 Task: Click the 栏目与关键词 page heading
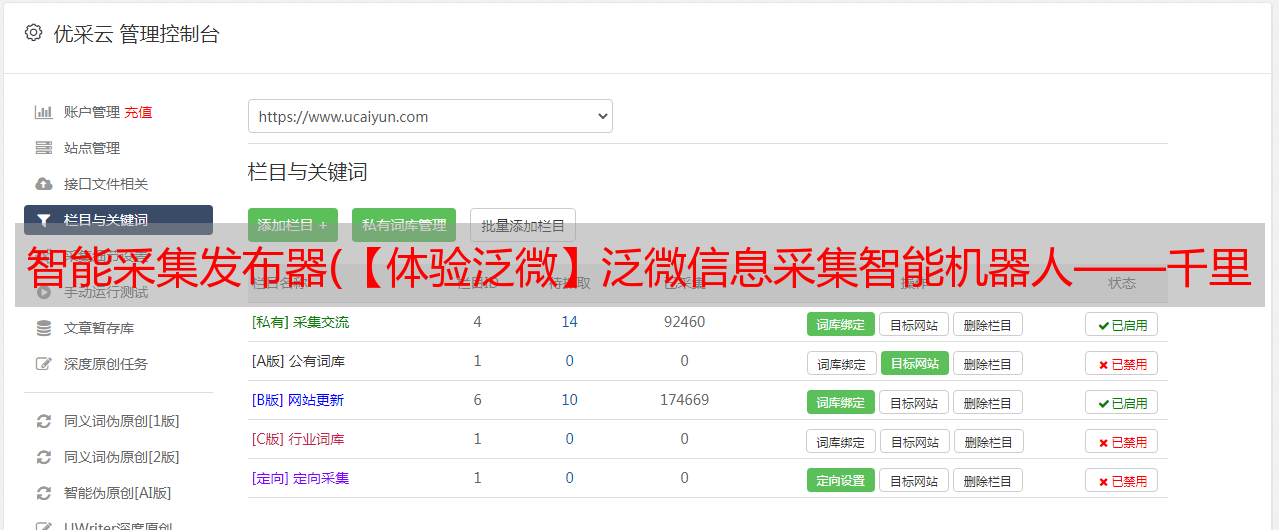(307, 172)
